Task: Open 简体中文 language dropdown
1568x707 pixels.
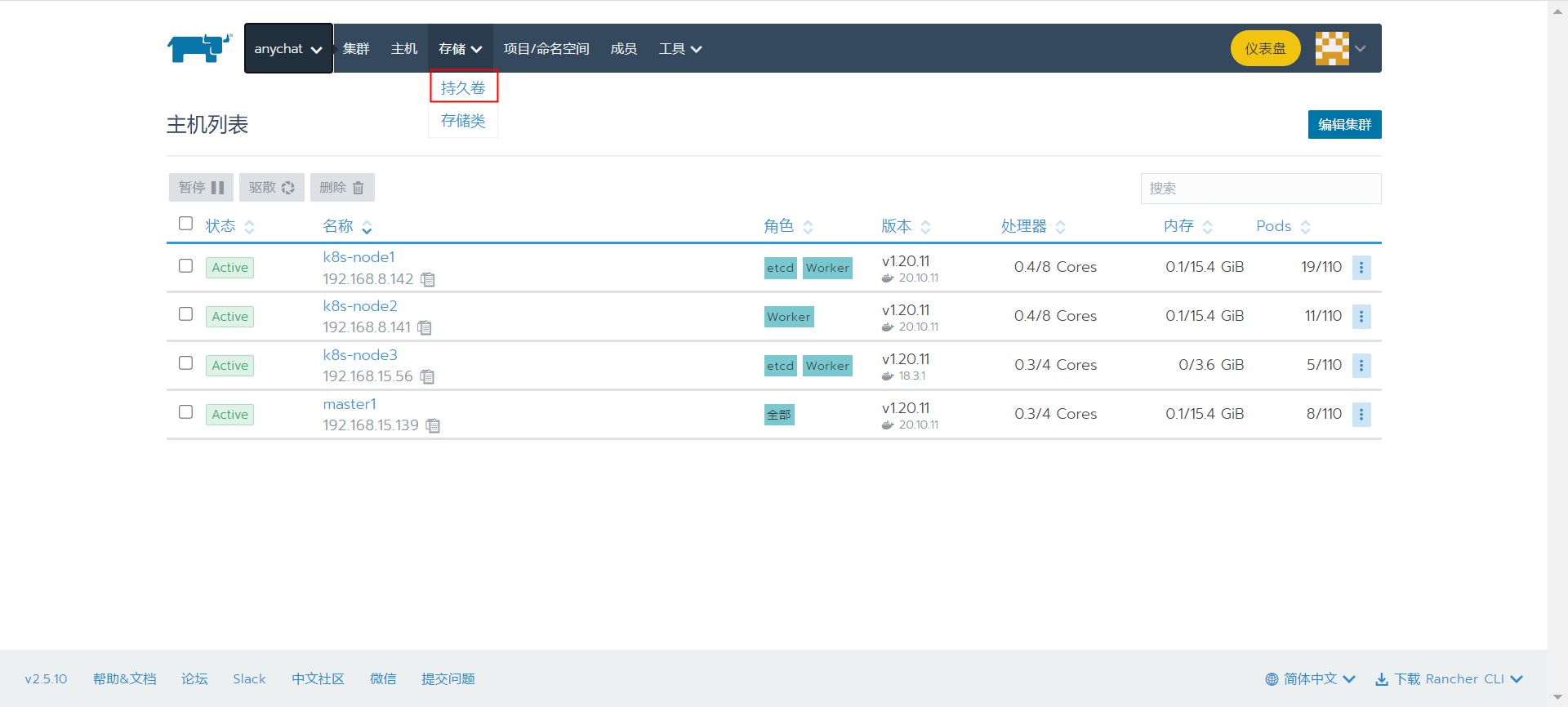Action: [1310, 679]
